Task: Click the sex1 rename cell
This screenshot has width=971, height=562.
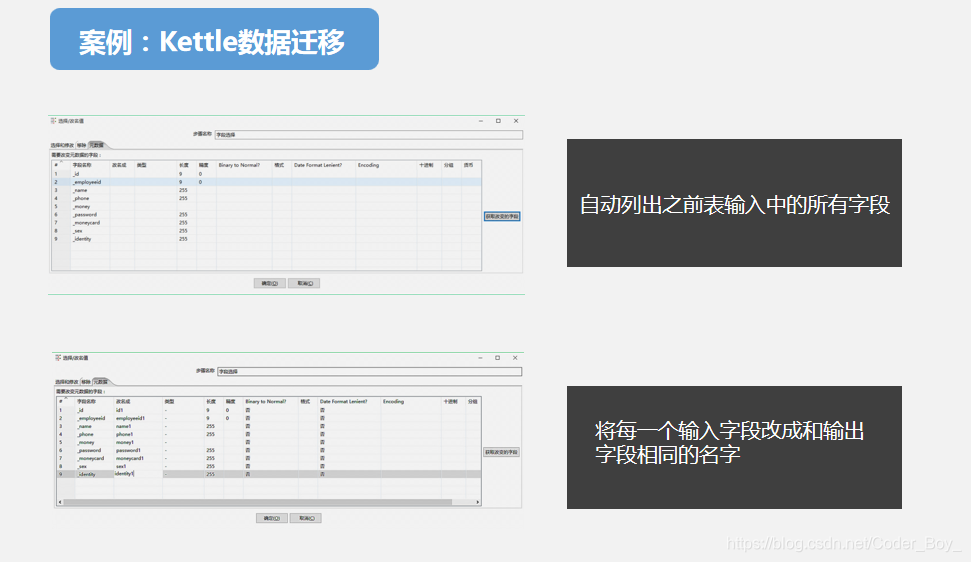Action: (121, 466)
